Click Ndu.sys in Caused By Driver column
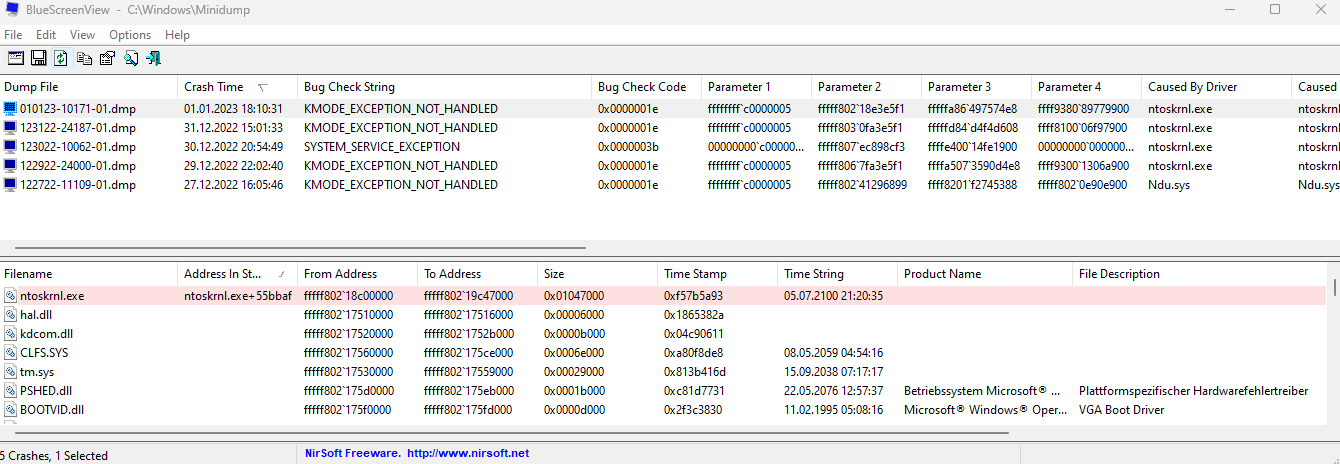This screenshot has width=1340, height=464. pos(1169,184)
